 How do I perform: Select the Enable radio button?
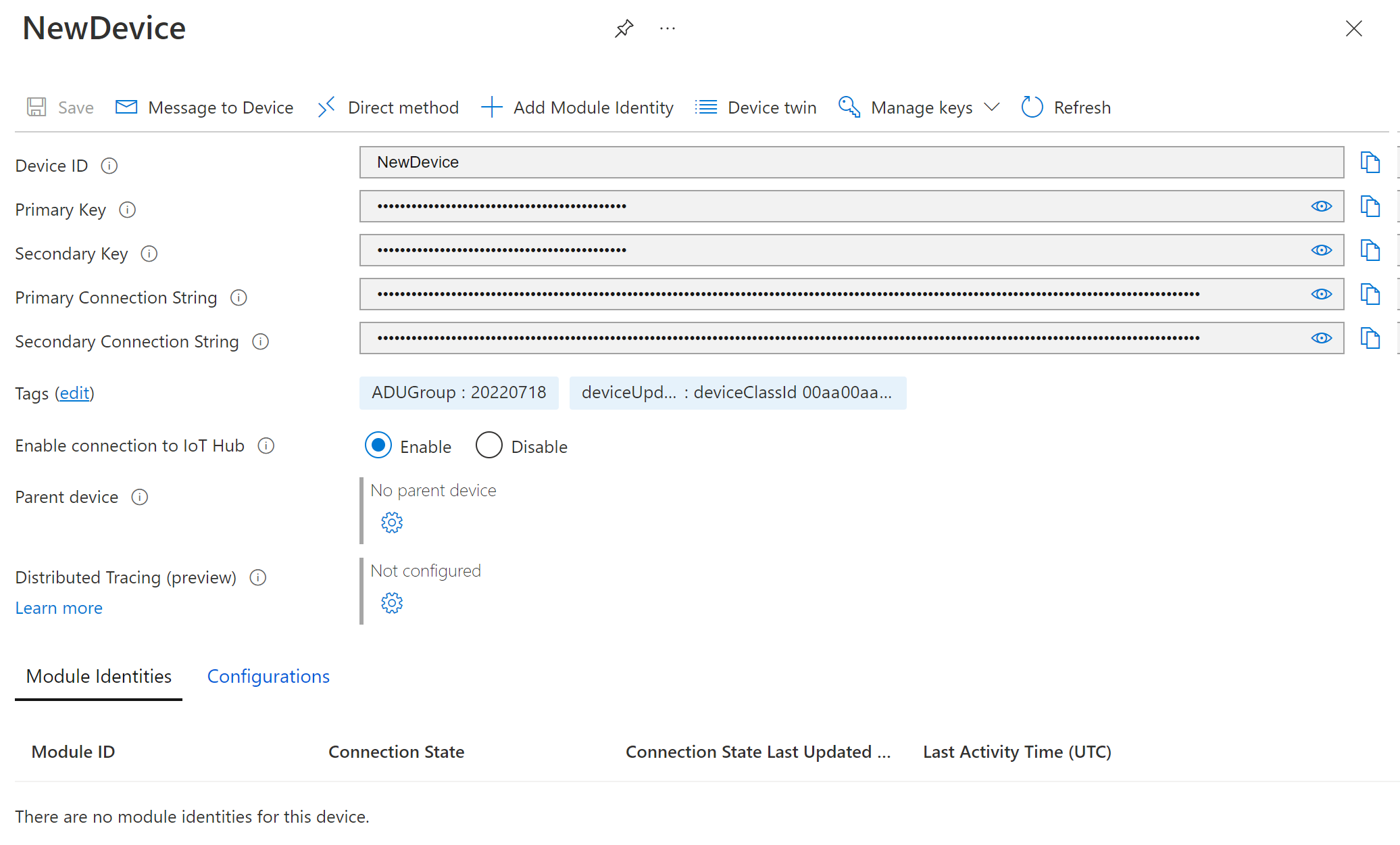click(378, 445)
